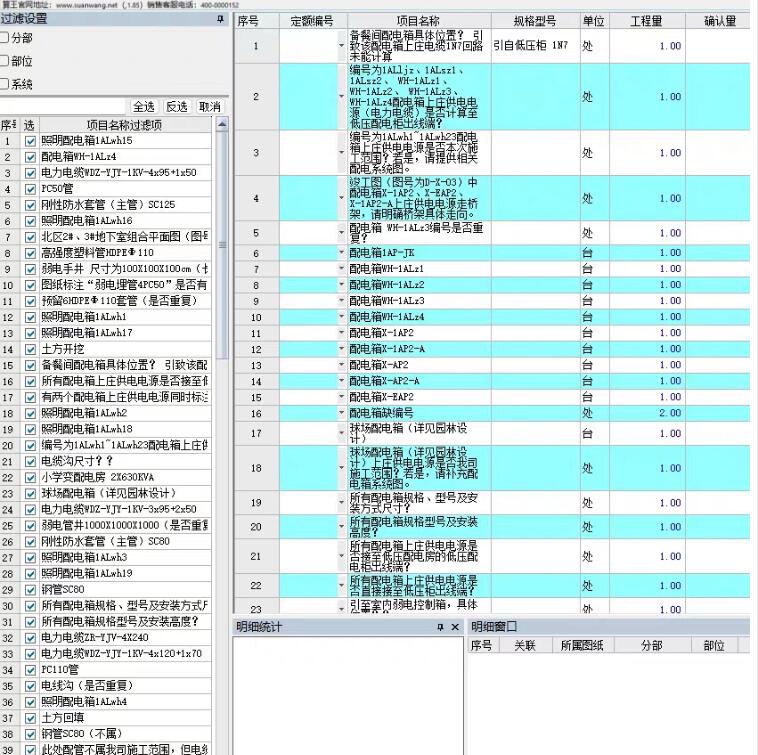Click 确认量 cell for 配电箱WH-1ALz3
758x755 pixels.
720,301
